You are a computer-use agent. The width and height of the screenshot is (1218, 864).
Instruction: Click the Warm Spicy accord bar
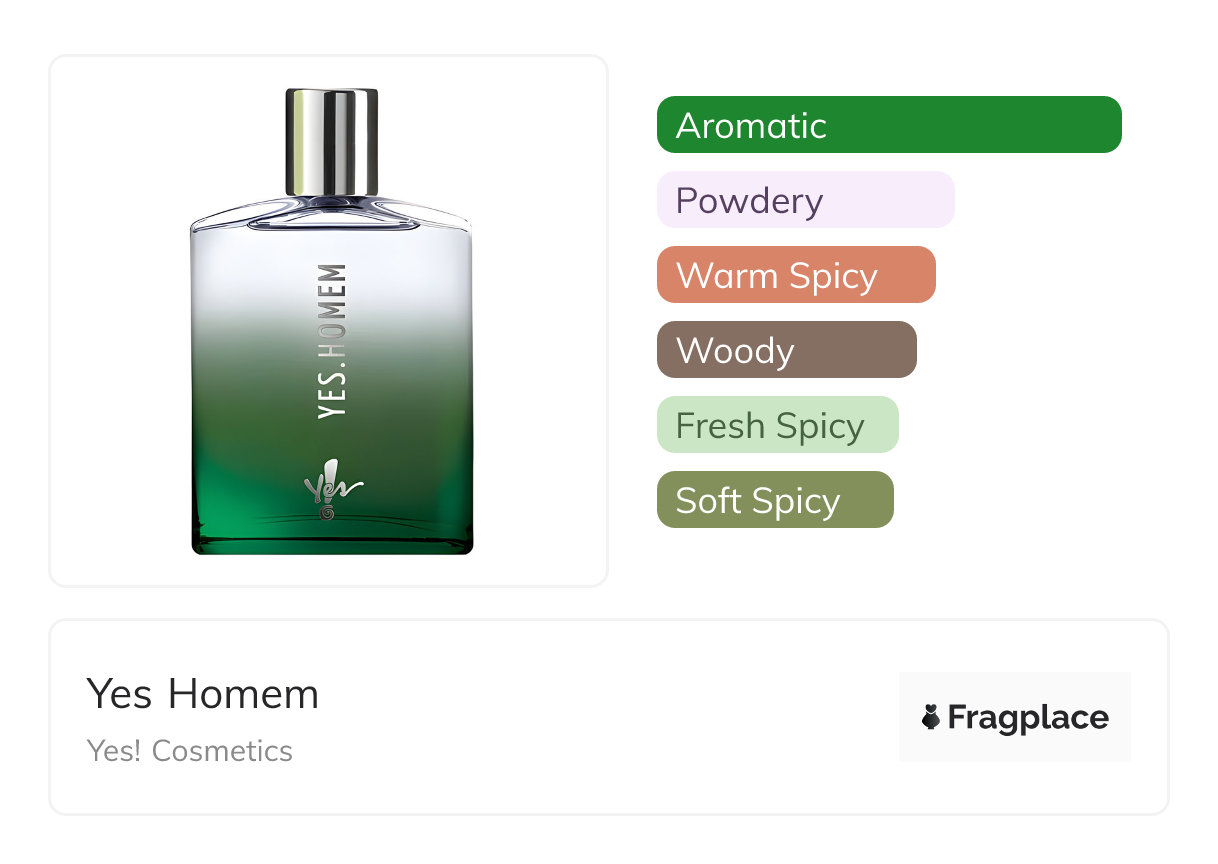[x=796, y=275]
